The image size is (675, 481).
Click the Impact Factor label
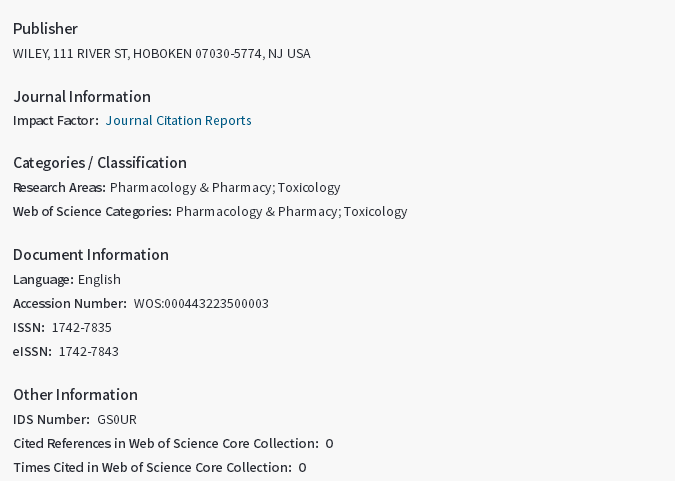click(56, 121)
